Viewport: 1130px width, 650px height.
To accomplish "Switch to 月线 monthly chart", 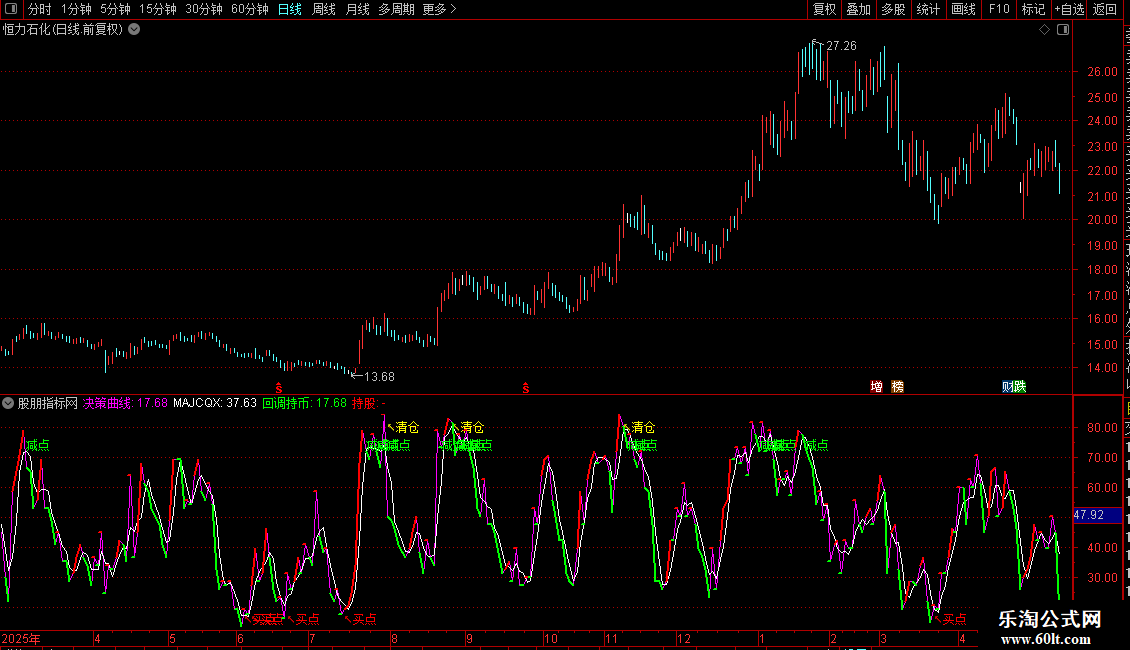I will pyautogui.click(x=357, y=9).
